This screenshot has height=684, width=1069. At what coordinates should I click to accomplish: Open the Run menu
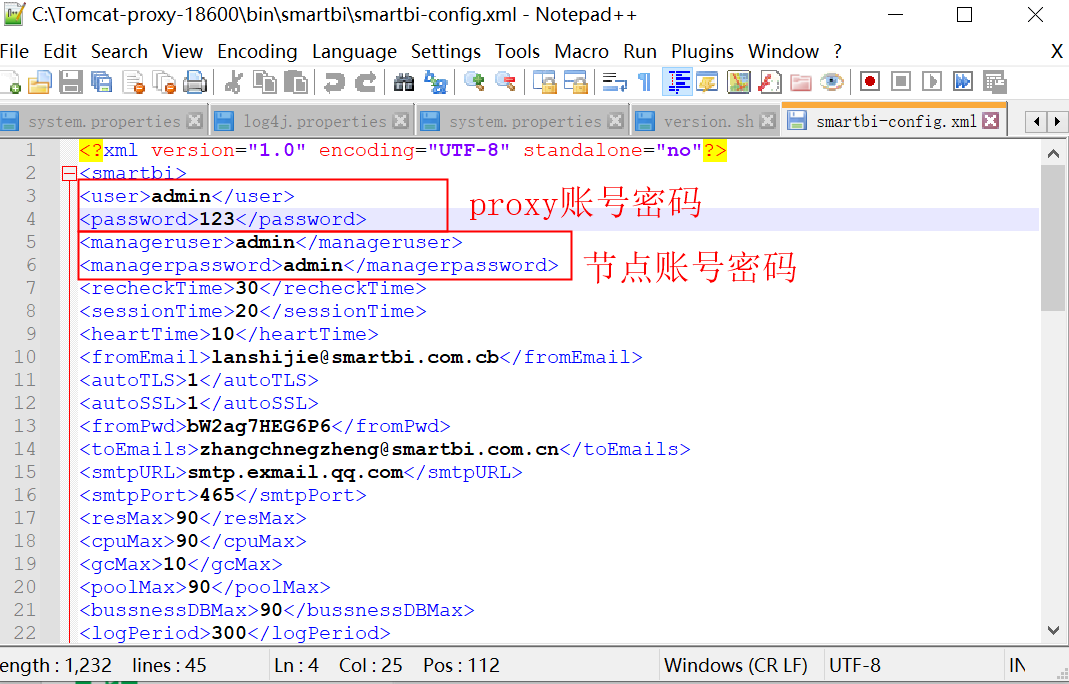(x=639, y=52)
